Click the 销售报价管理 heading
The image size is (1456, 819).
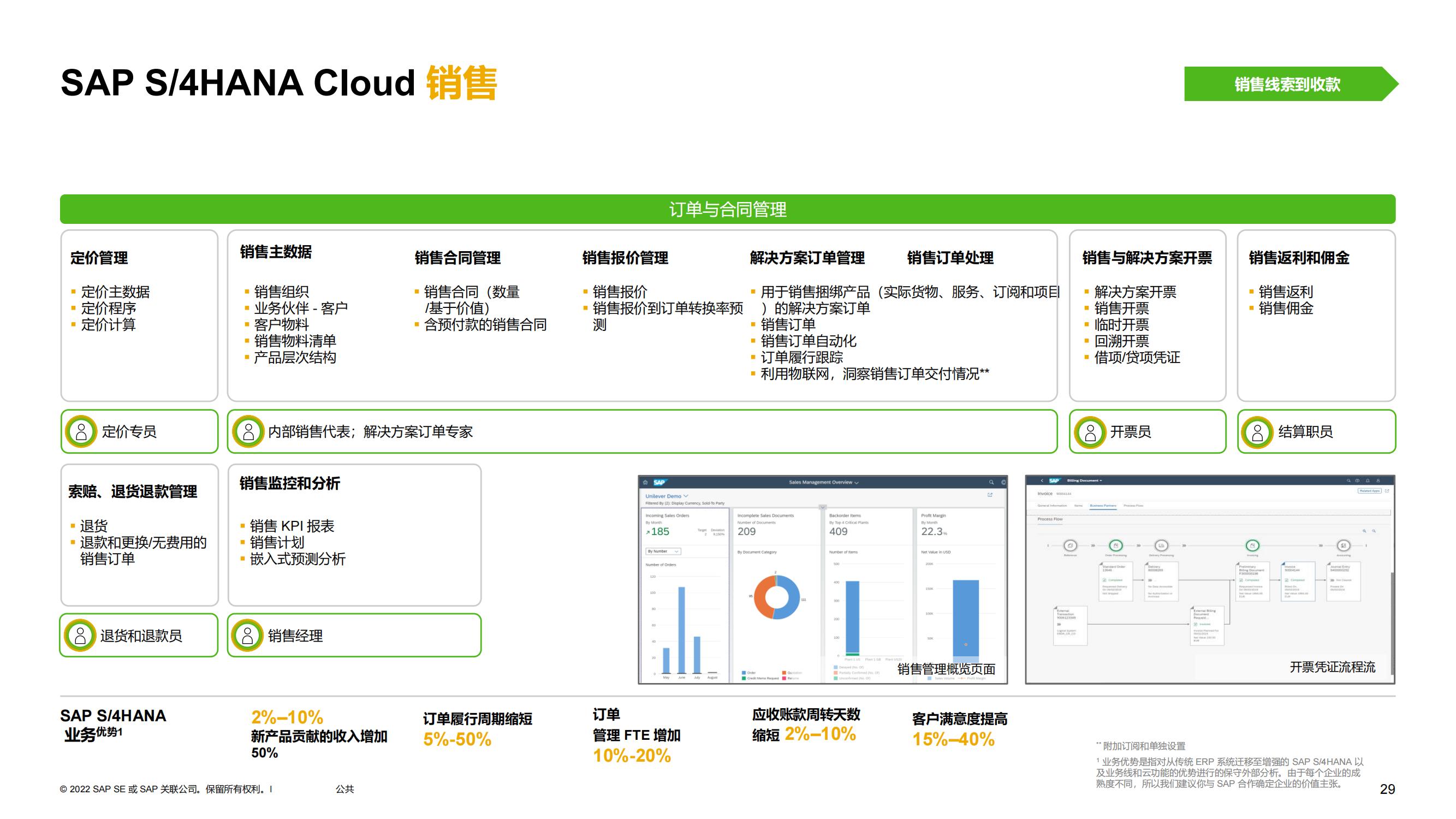click(625, 258)
